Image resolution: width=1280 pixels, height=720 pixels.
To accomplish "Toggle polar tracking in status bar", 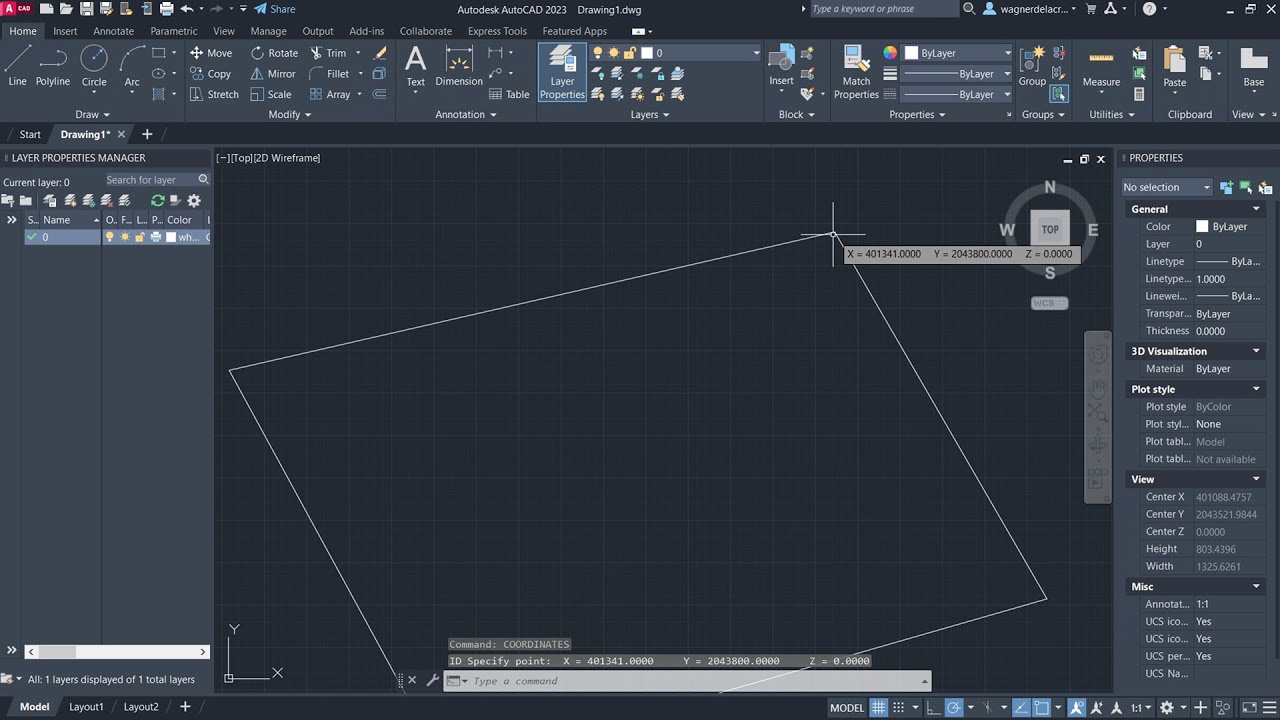I will pos(954,707).
